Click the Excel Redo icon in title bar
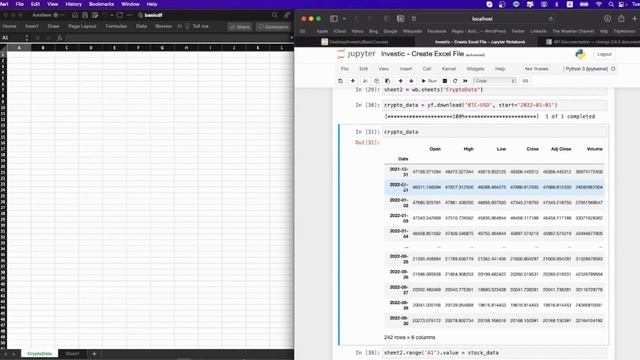640x360 pixels. pyautogui.click(x=120, y=15)
